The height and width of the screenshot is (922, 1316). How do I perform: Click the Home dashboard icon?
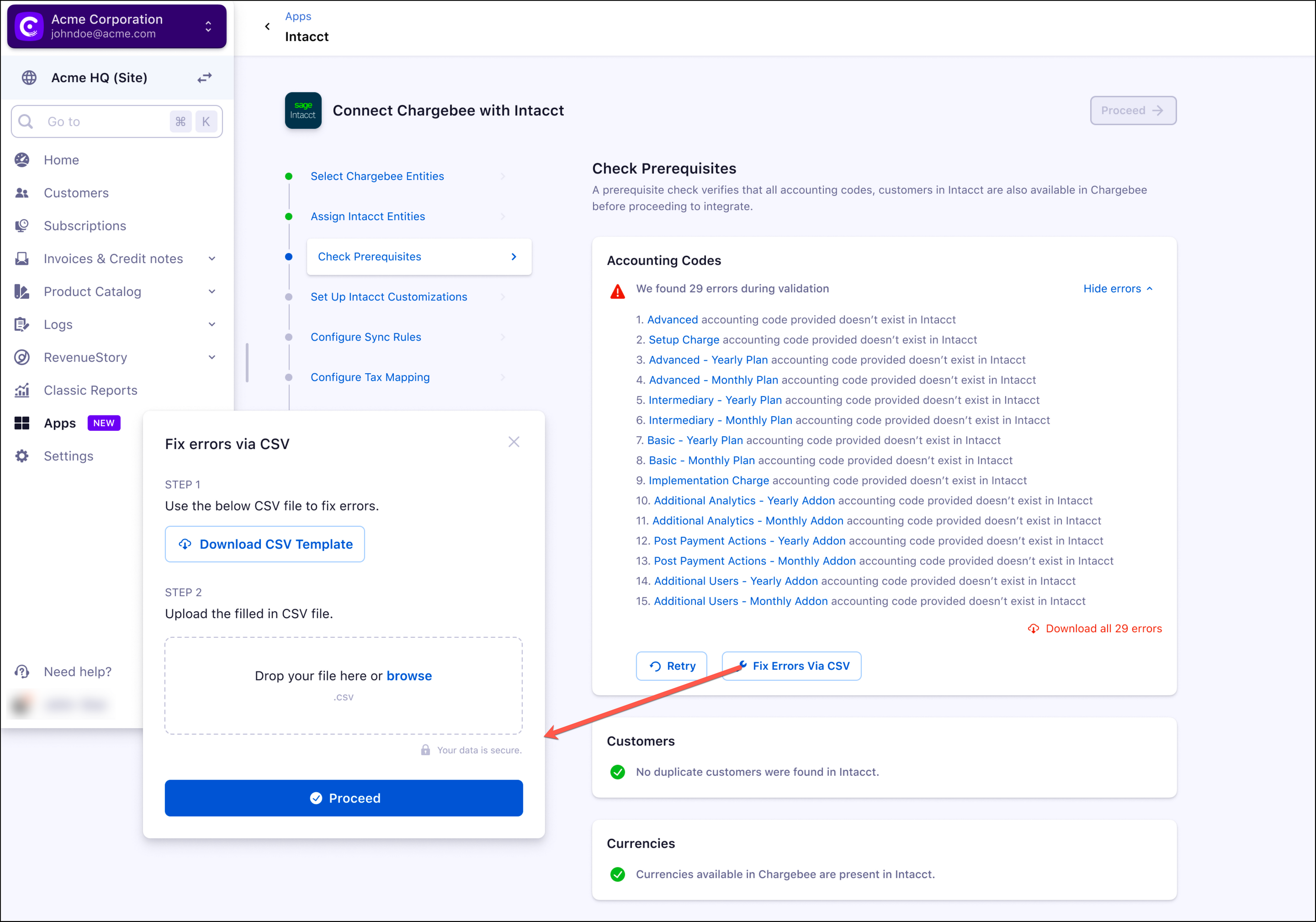coord(22,160)
